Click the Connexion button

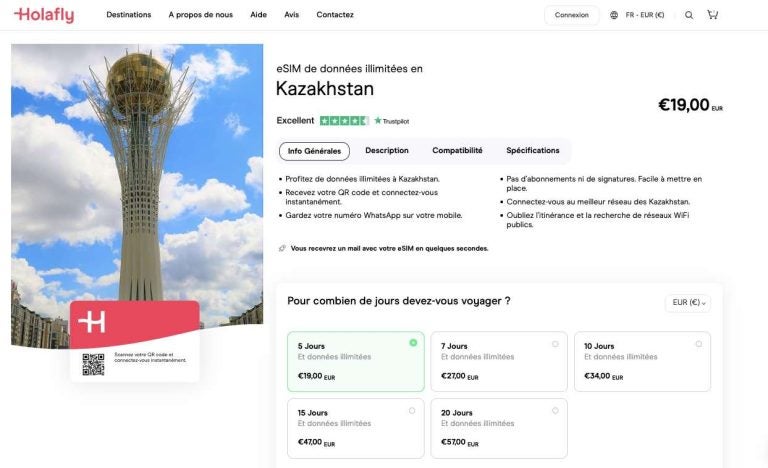[572, 15]
